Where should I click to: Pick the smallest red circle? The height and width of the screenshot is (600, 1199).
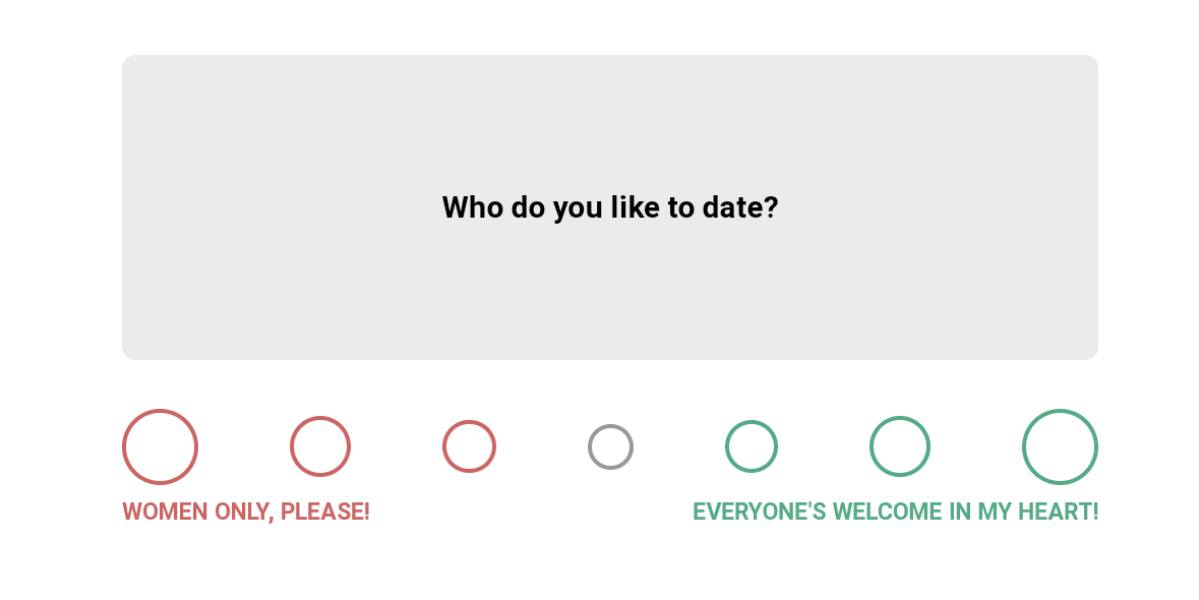click(469, 446)
